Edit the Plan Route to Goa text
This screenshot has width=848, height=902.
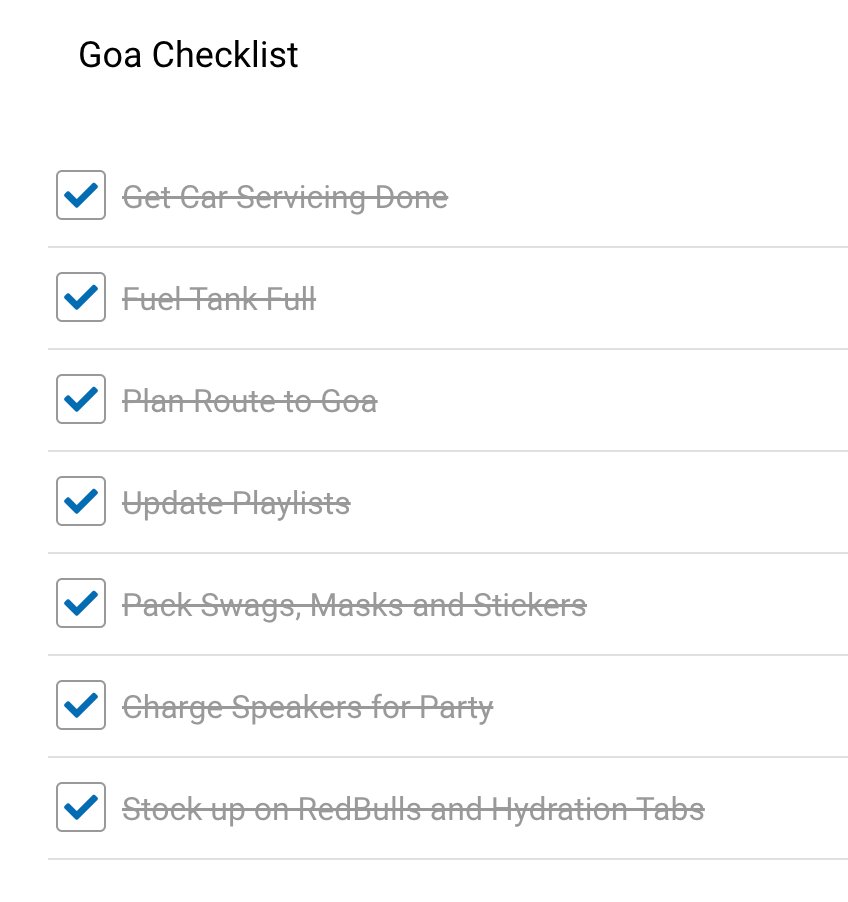click(250, 402)
